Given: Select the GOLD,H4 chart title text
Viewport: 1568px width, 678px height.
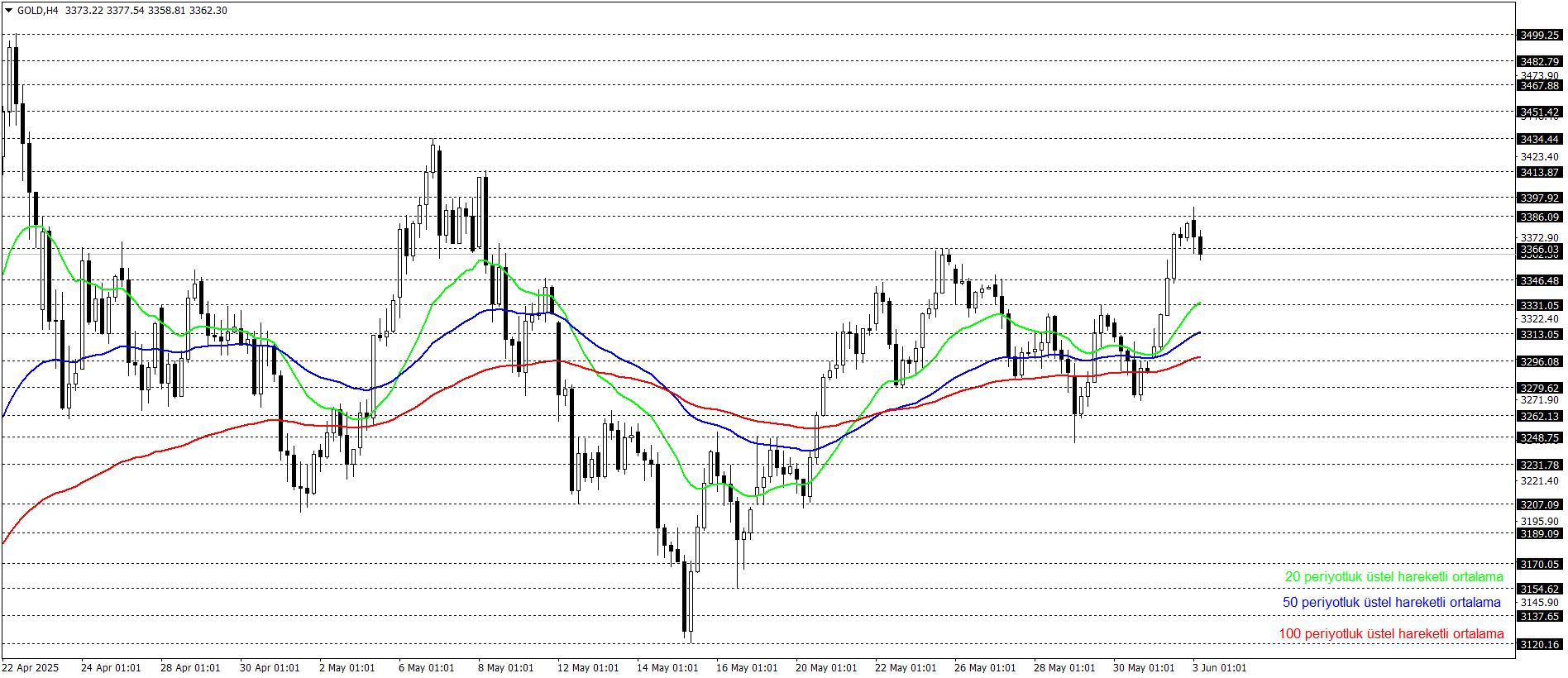Looking at the screenshot, I should tap(38, 11).
